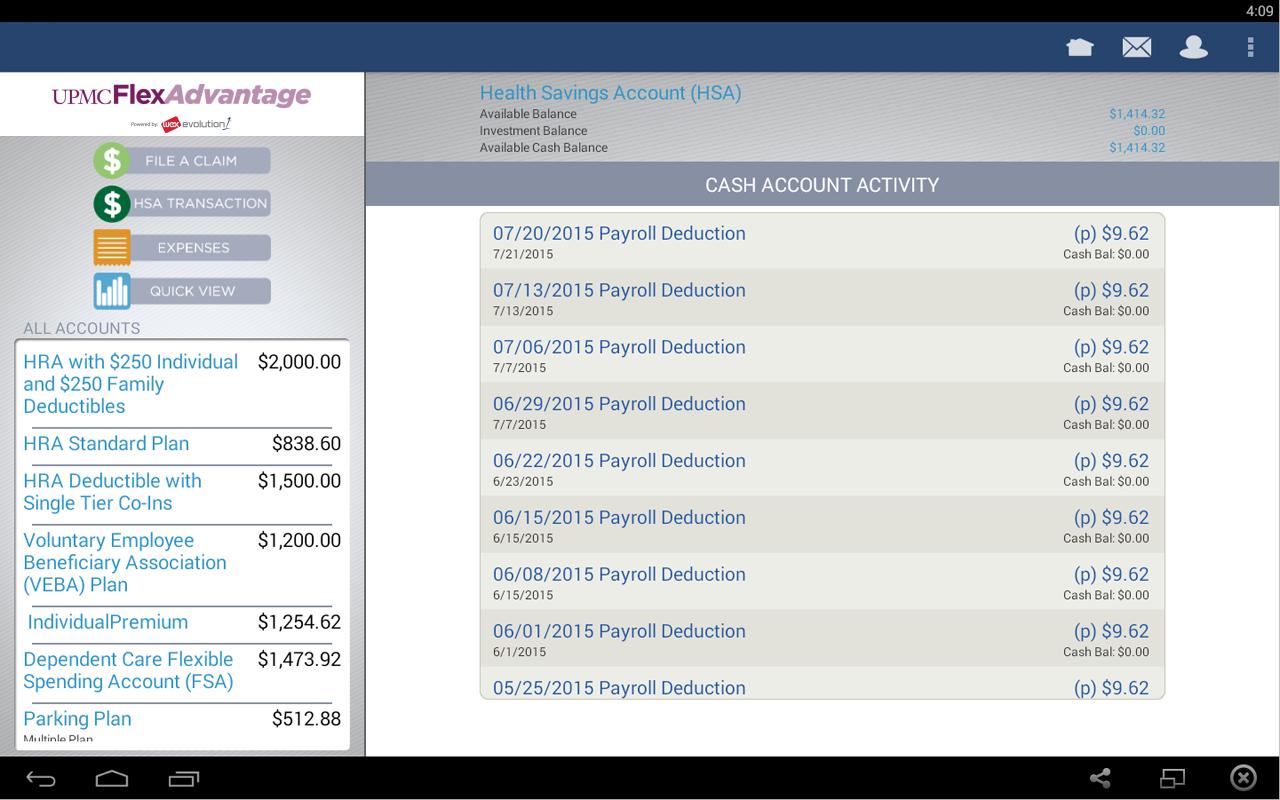Open the 06/15/2015 Payroll Deduction entry
The height and width of the screenshot is (800, 1280).
(x=822, y=526)
